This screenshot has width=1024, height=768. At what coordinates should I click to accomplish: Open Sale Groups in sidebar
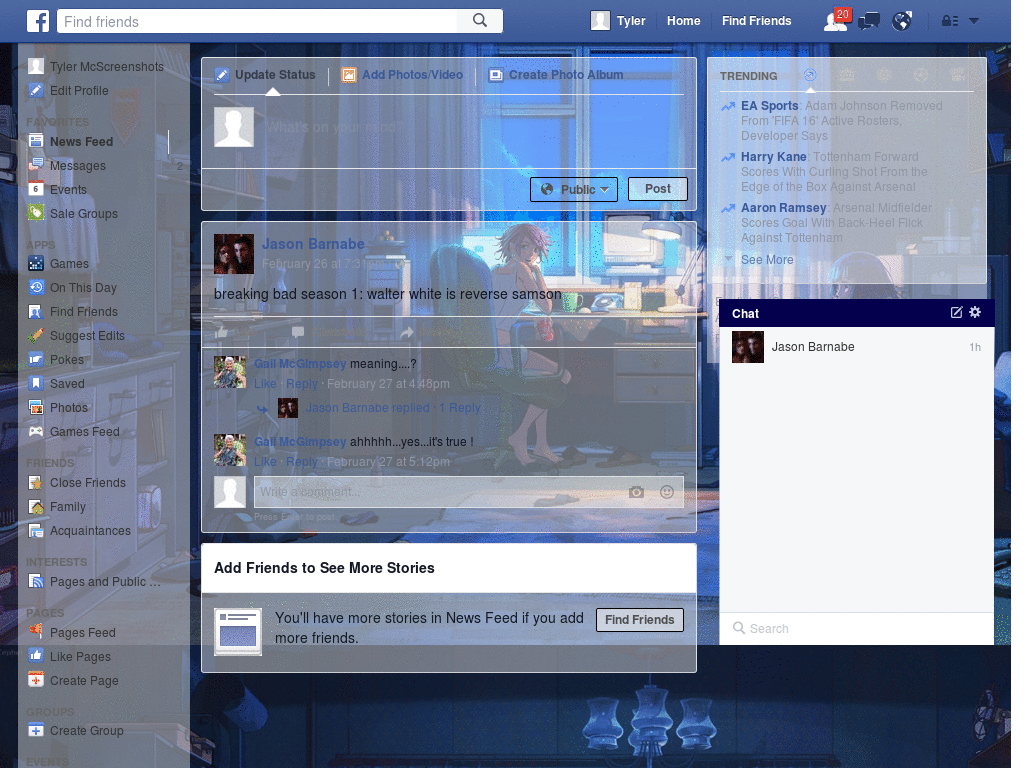coord(73,214)
